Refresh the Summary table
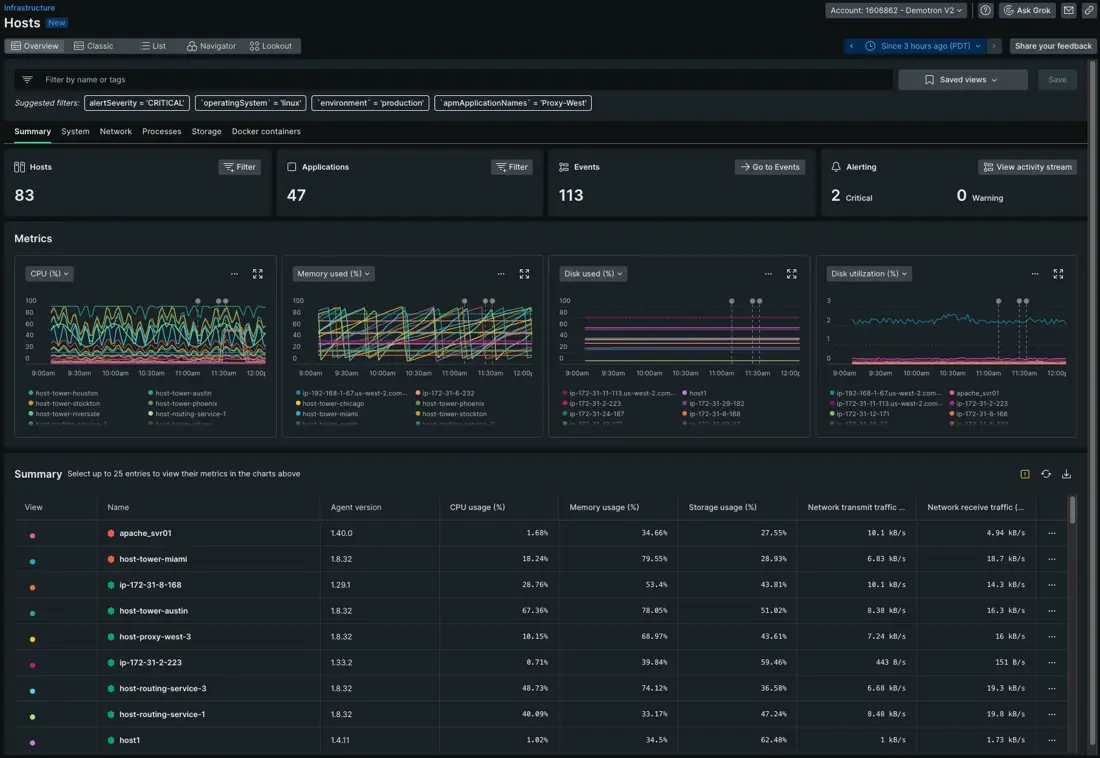The height and width of the screenshot is (758, 1100). click(x=1046, y=474)
